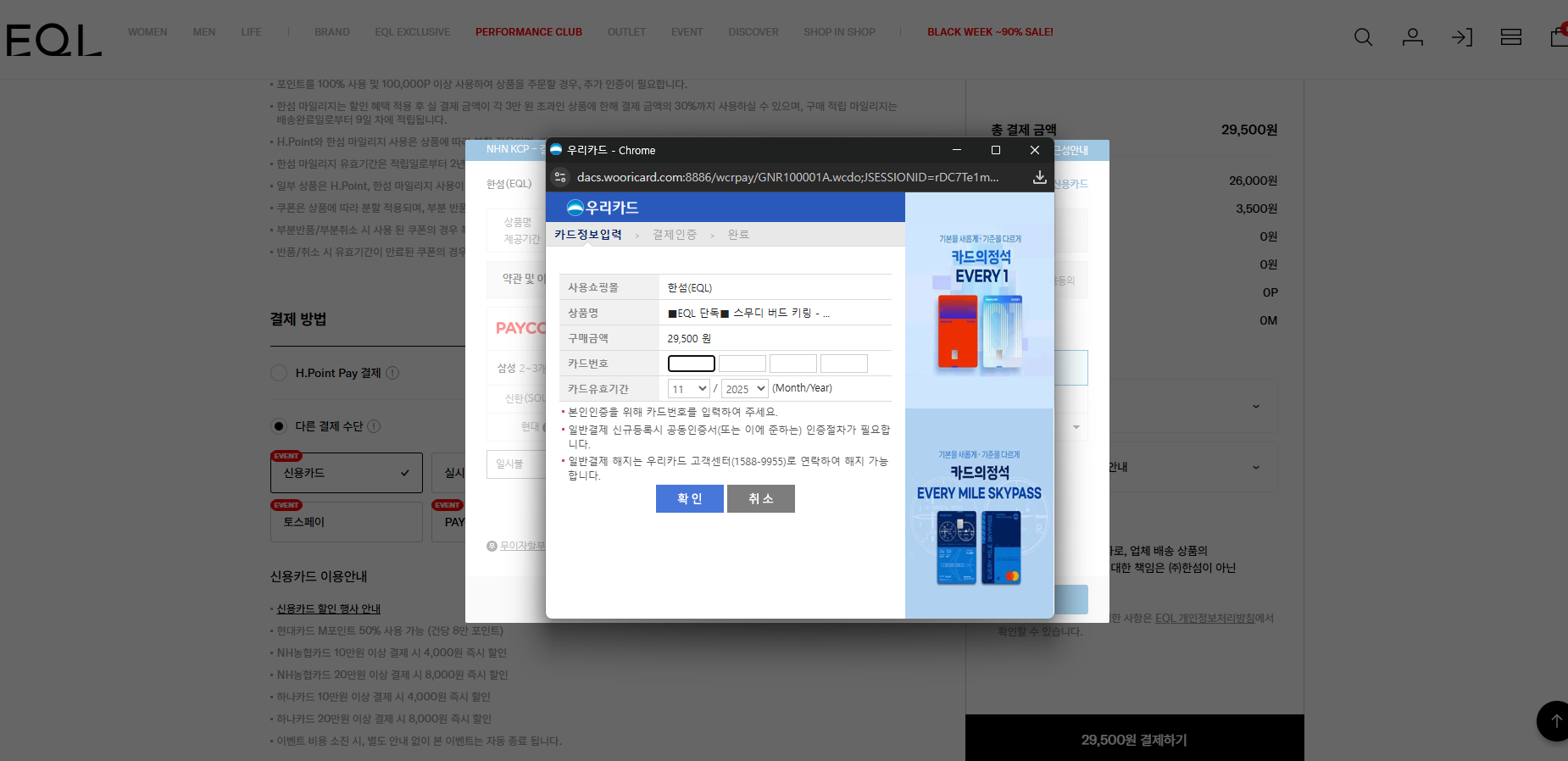Open the My Page user icon
Image resolution: width=1568 pixels, height=761 pixels.
click(x=1412, y=37)
